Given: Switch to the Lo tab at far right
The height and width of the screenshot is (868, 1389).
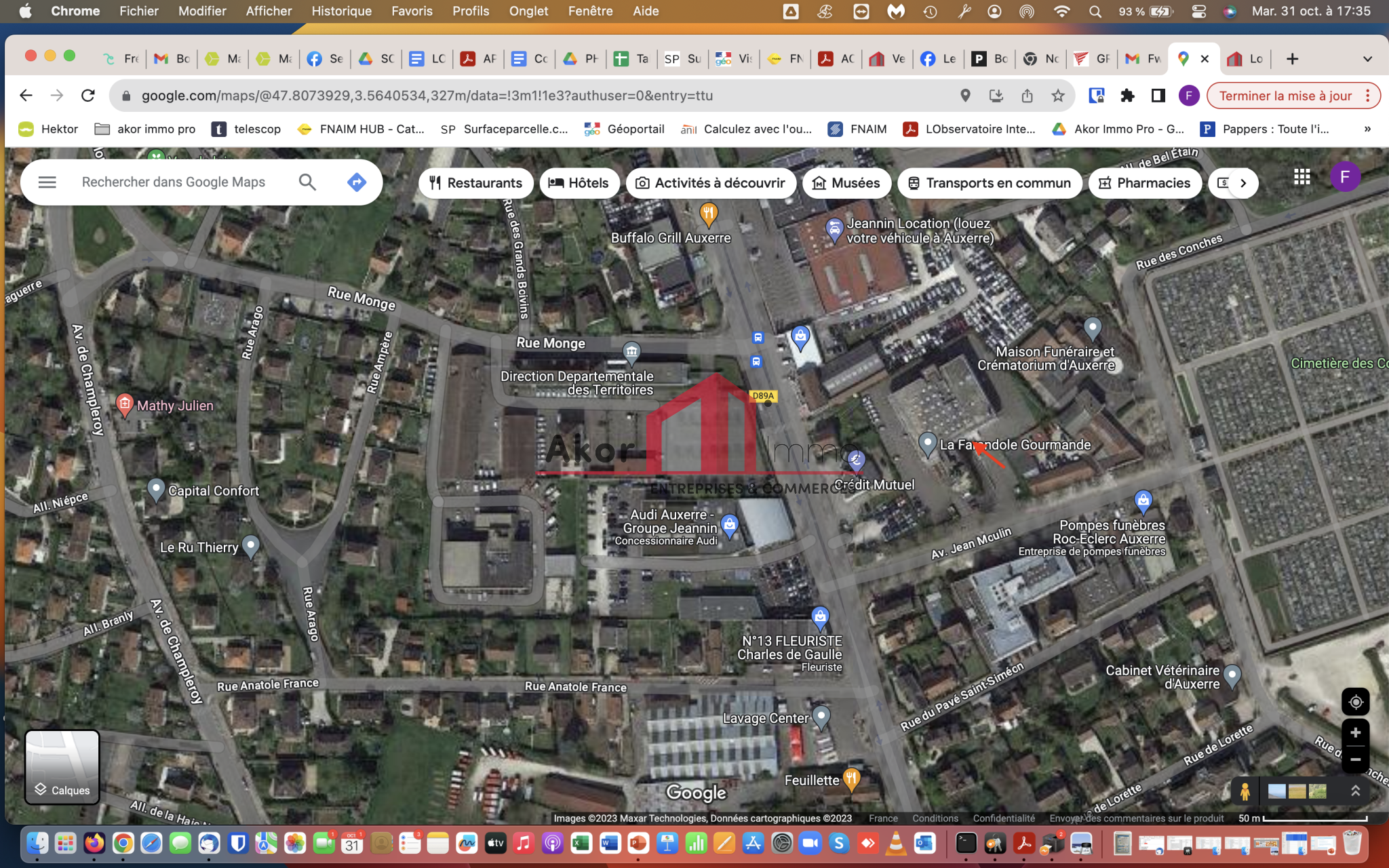Looking at the screenshot, I should tap(1247, 59).
